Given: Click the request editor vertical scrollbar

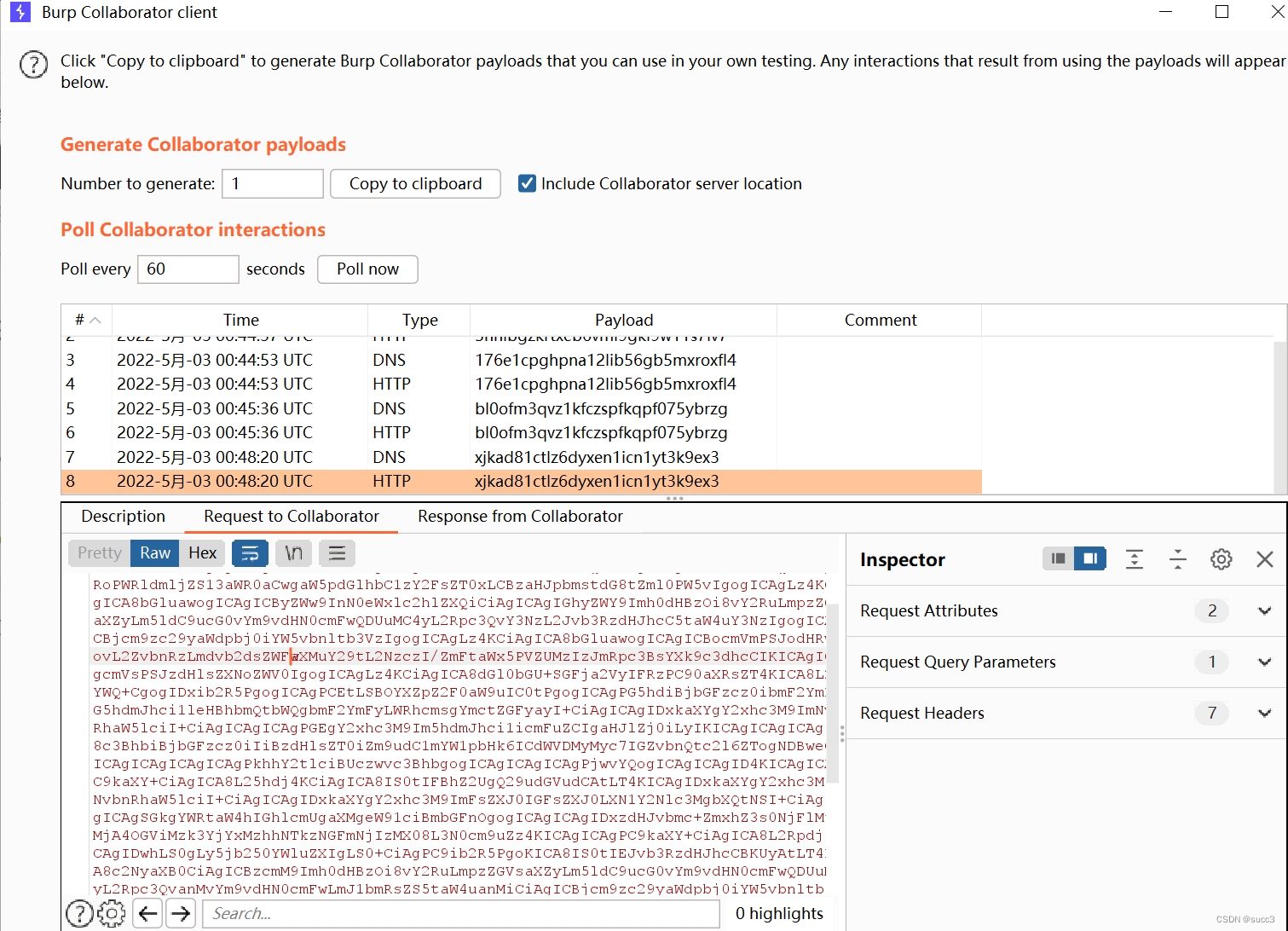Looking at the screenshot, I should [833, 692].
